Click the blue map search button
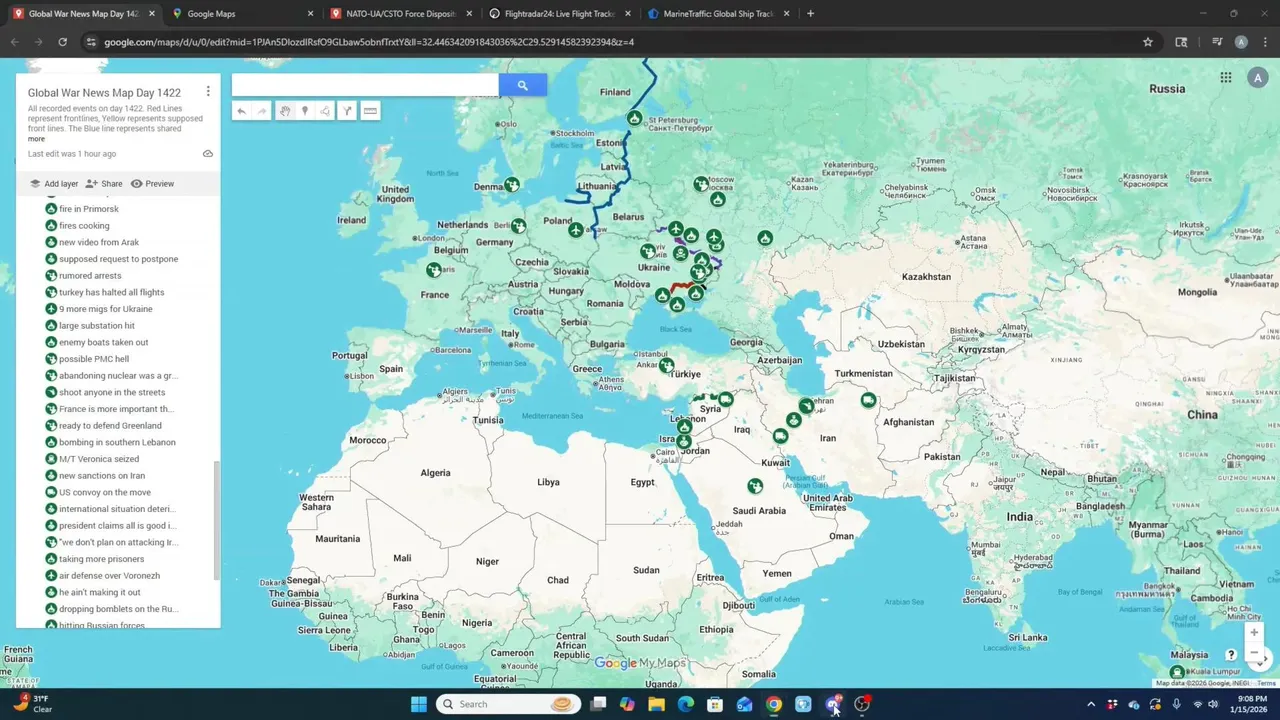The image size is (1280, 720). point(522,85)
